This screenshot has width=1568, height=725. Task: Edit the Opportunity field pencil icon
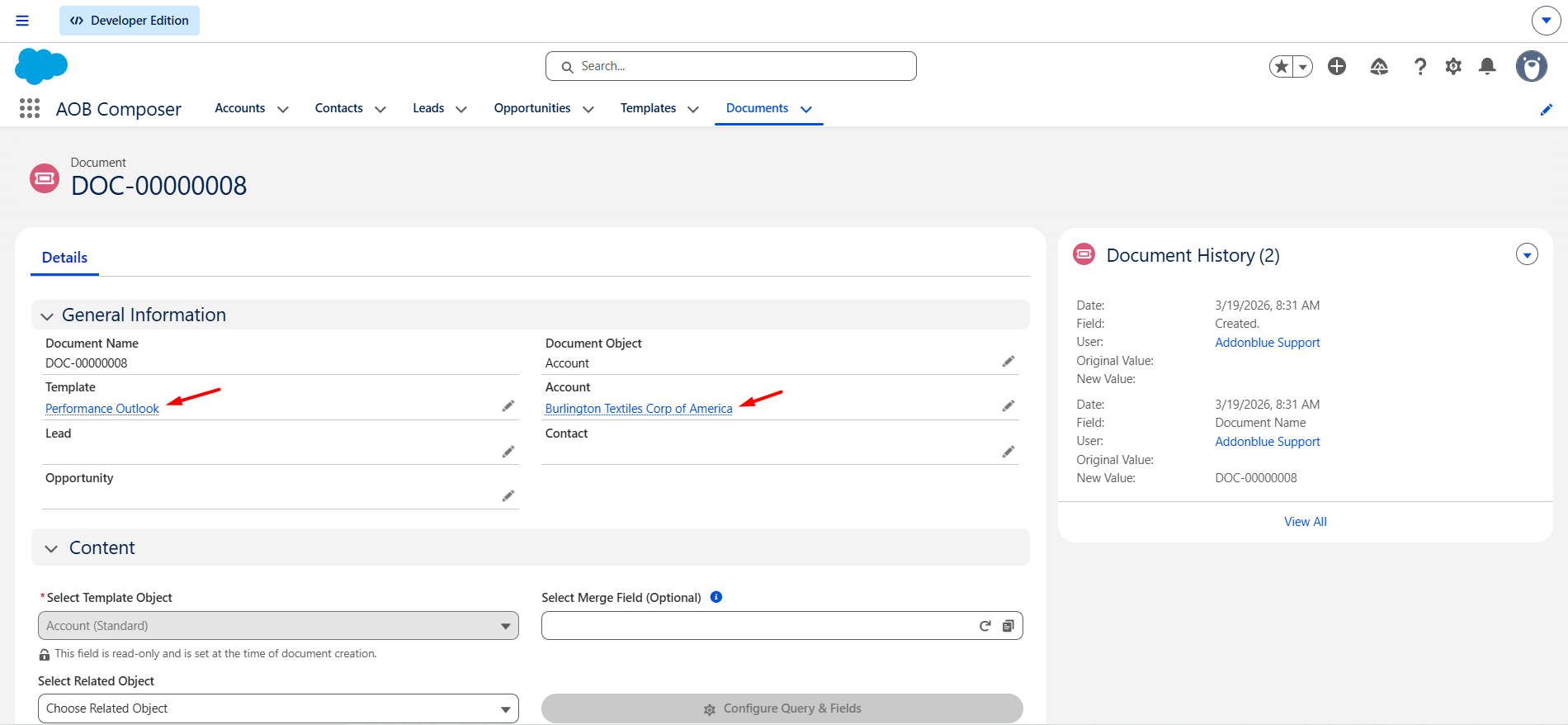pyautogui.click(x=508, y=495)
